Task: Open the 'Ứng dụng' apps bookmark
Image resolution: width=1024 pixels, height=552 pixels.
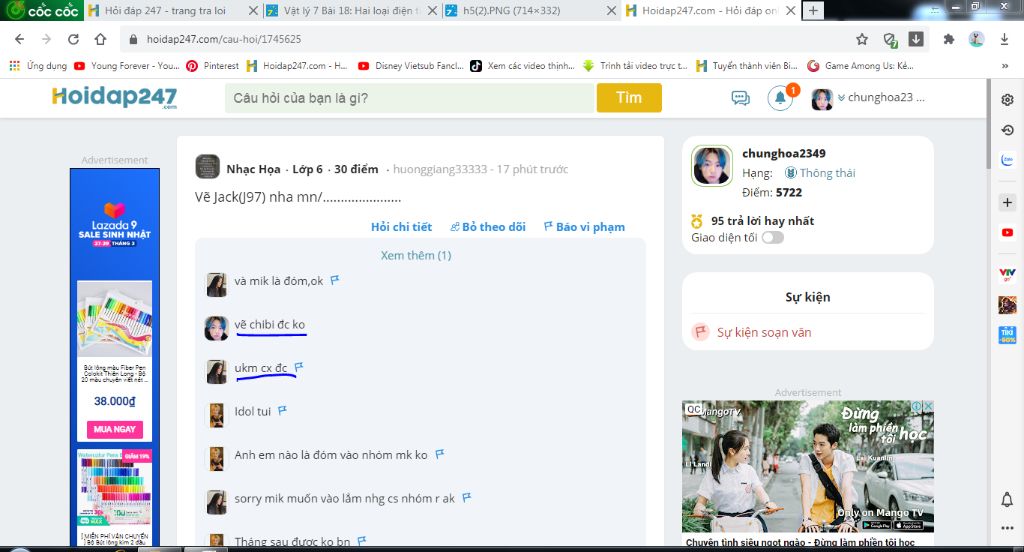Action: [x=39, y=66]
